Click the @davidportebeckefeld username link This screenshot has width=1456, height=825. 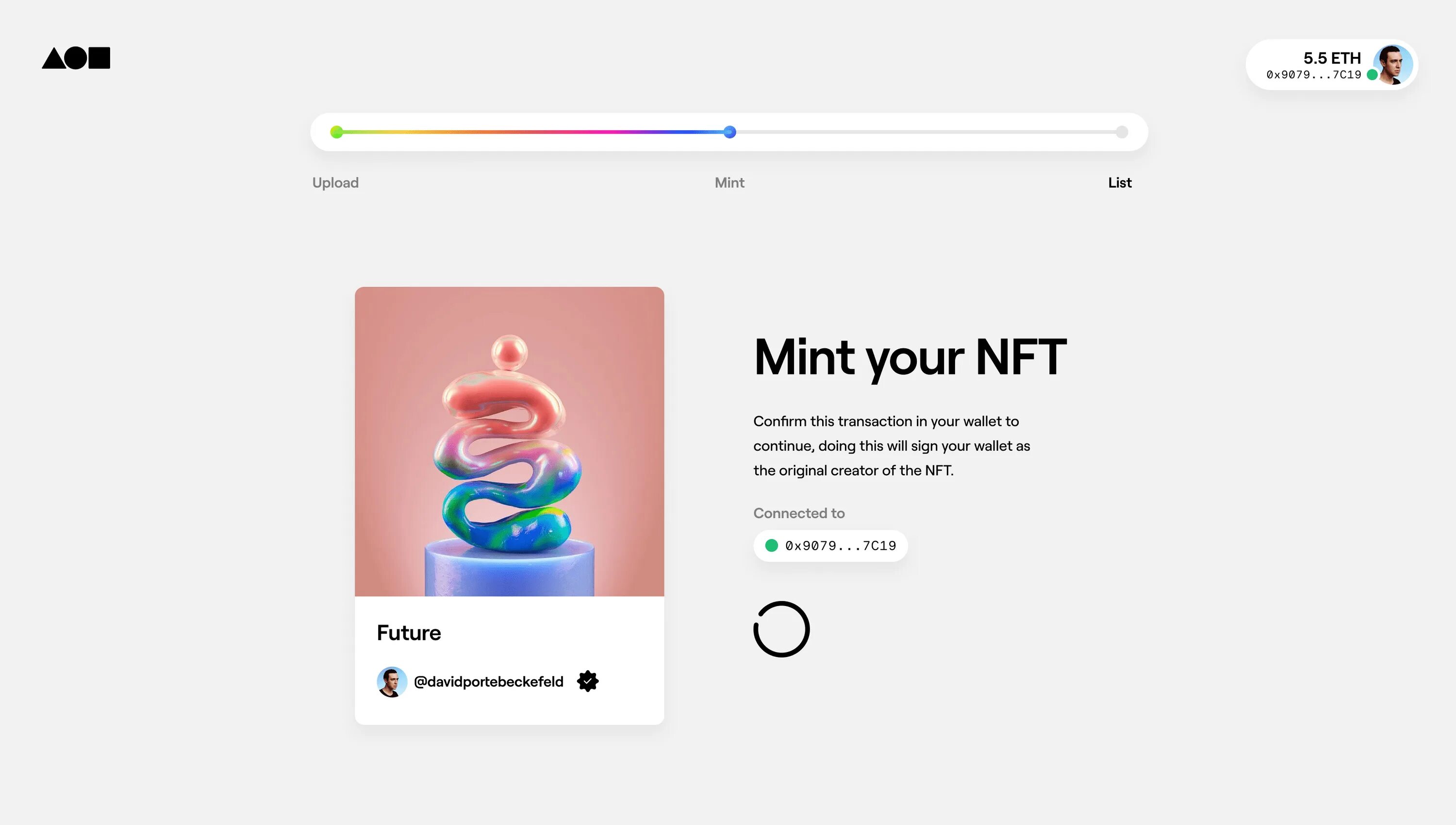click(489, 682)
